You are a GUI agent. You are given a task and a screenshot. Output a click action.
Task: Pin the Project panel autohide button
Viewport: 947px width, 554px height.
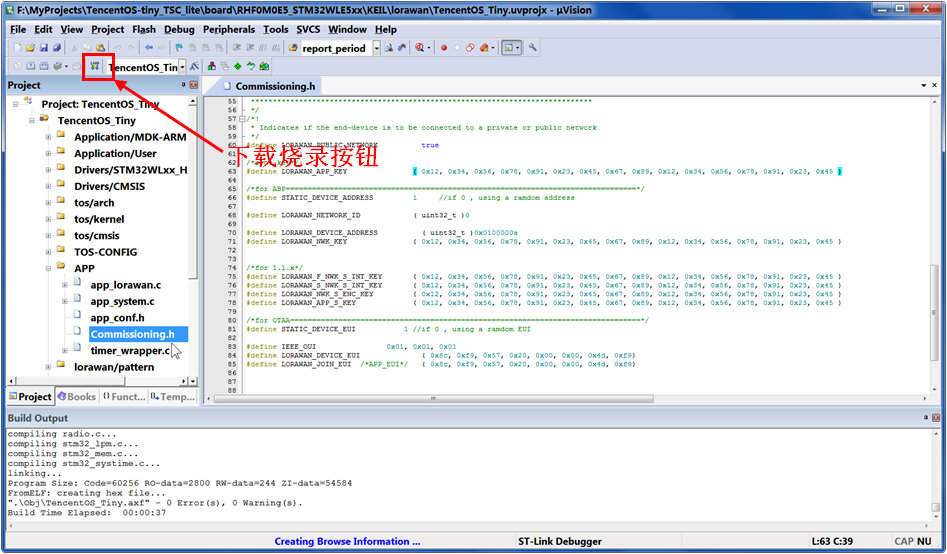tap(184, 85)
